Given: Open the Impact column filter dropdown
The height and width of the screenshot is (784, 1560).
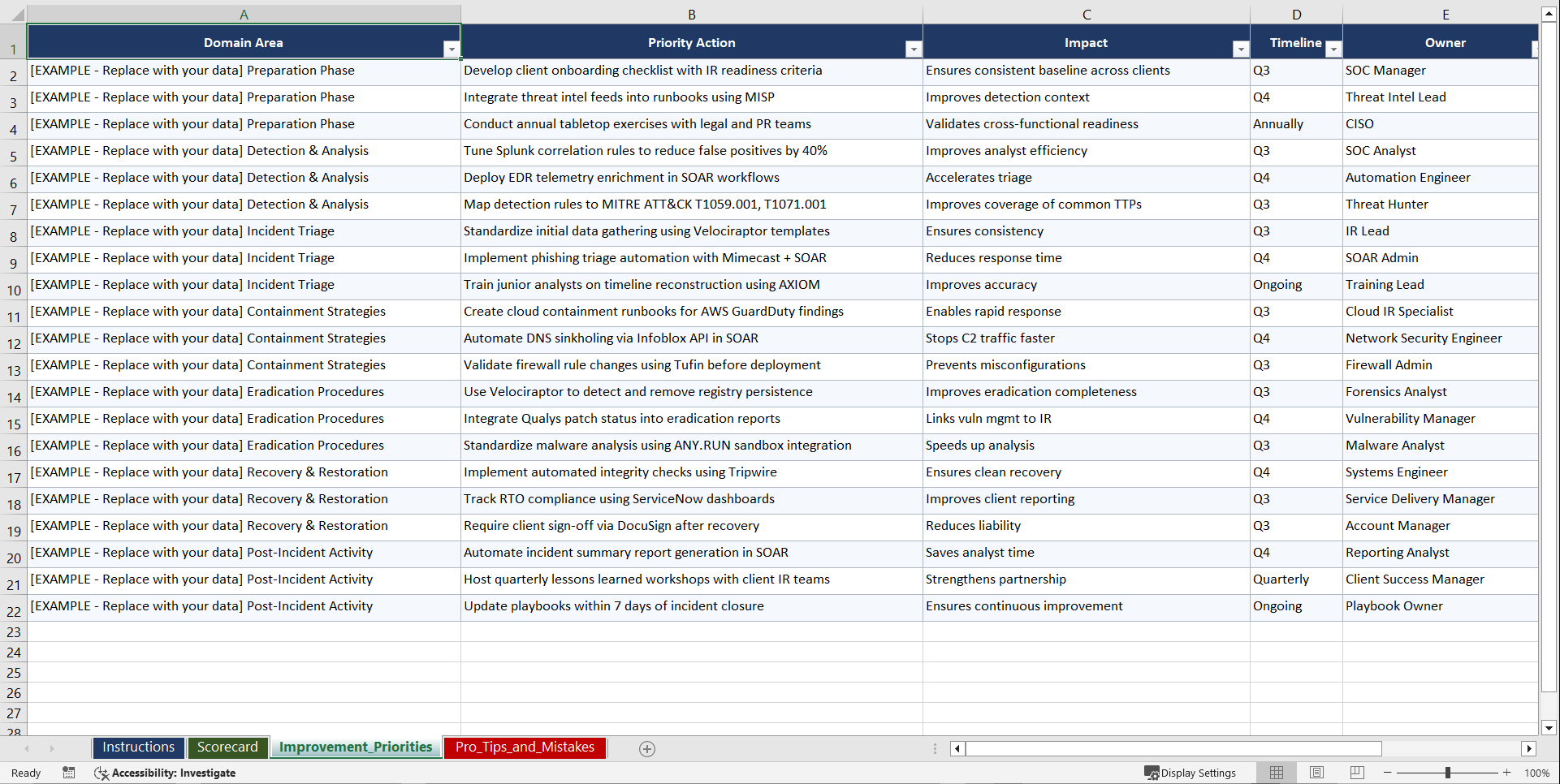Looking at the screenshot, I should [1240, 49].
